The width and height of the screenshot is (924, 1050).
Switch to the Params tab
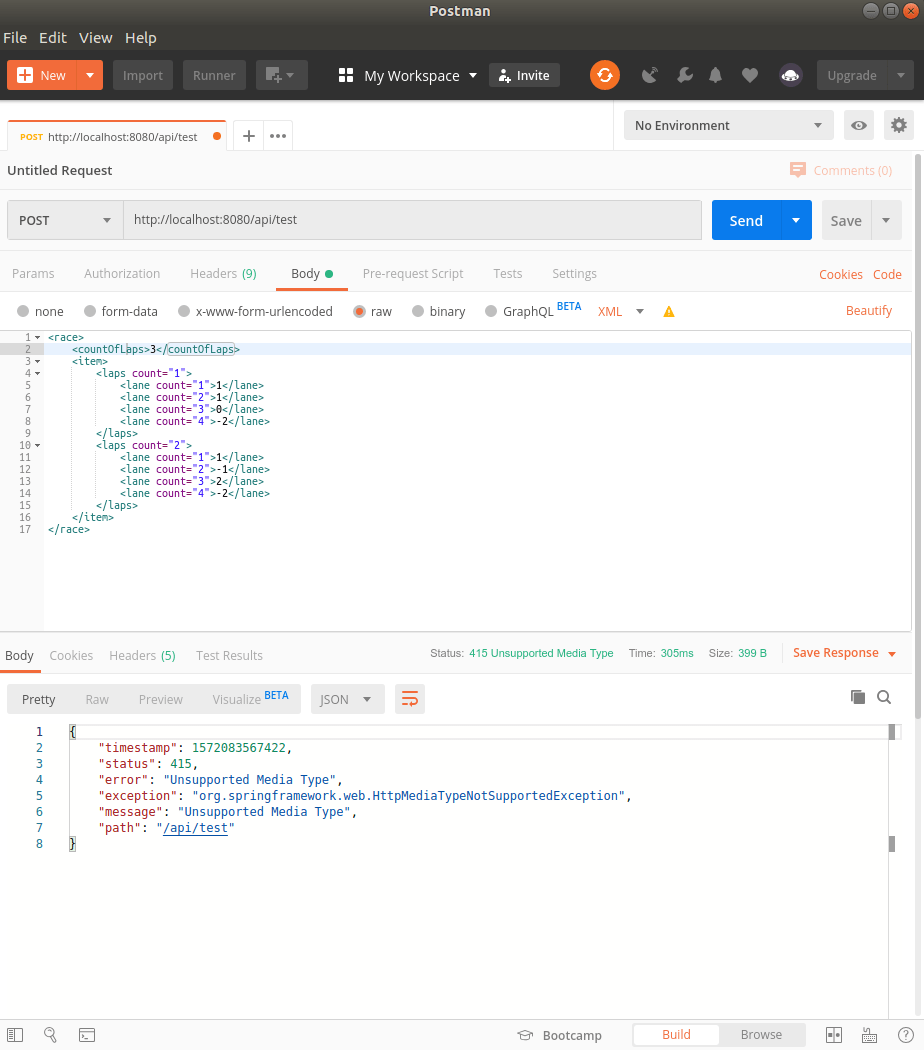(33, 273)
